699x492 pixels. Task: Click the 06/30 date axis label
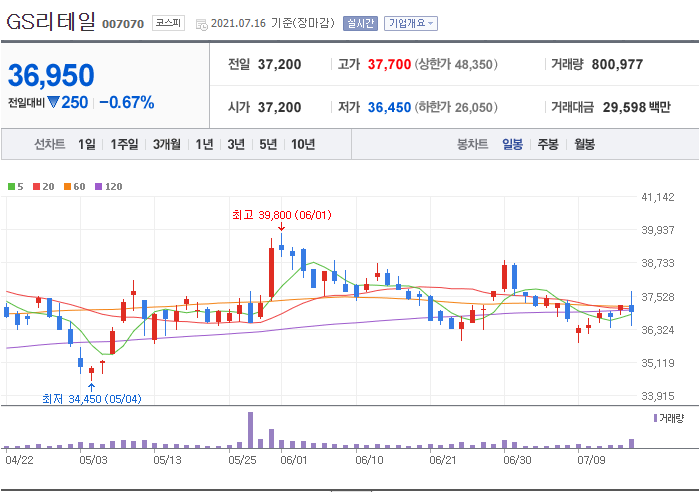(x=517, y=459)
